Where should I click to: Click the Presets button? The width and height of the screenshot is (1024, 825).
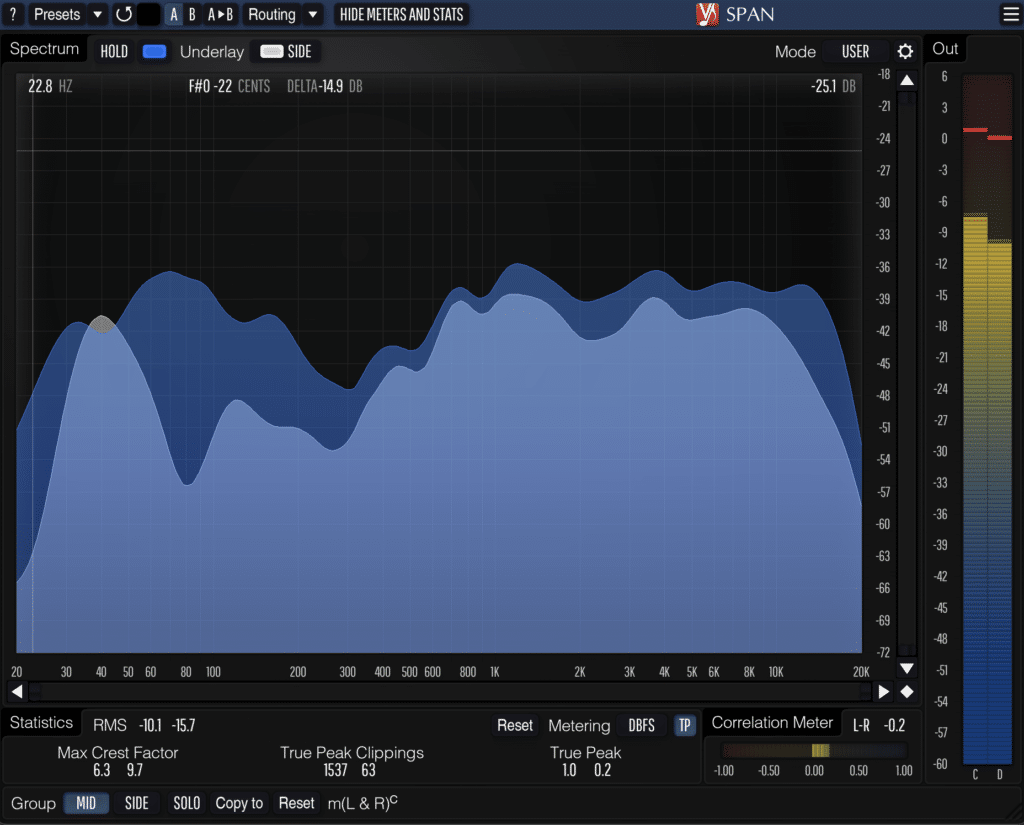(x=57, y=14)
